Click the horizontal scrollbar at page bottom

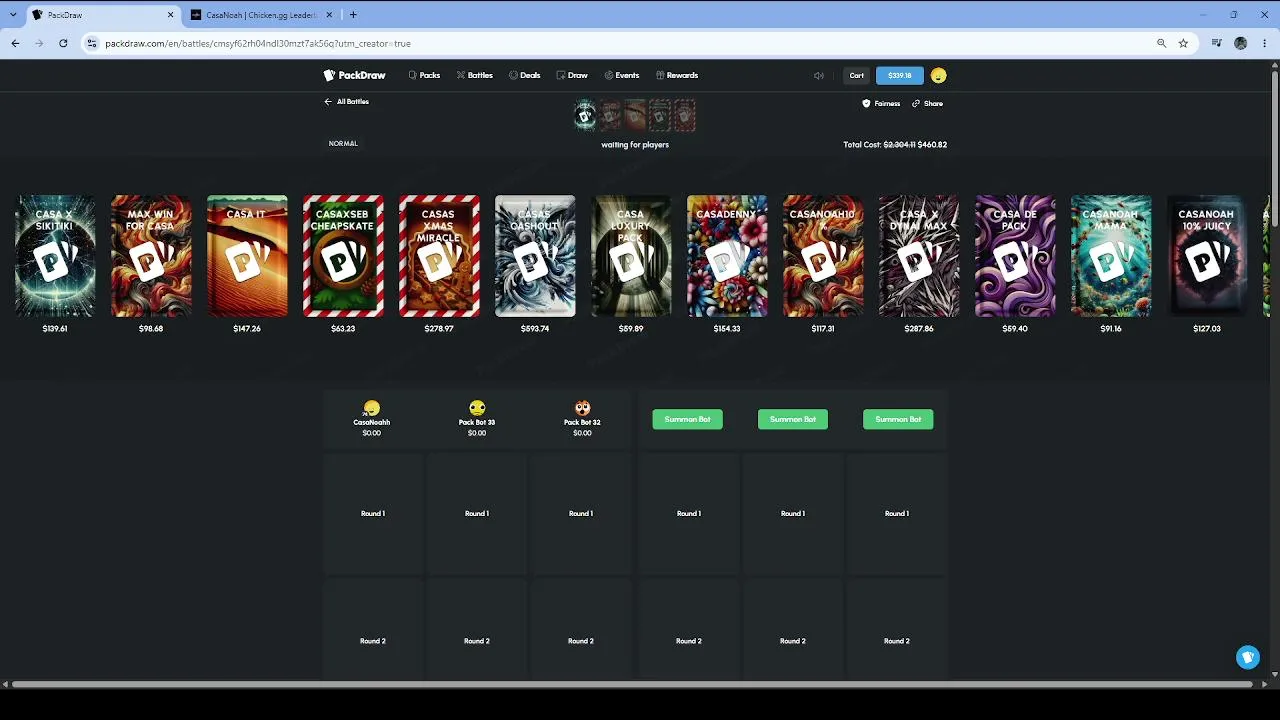(x=631, y=684)
